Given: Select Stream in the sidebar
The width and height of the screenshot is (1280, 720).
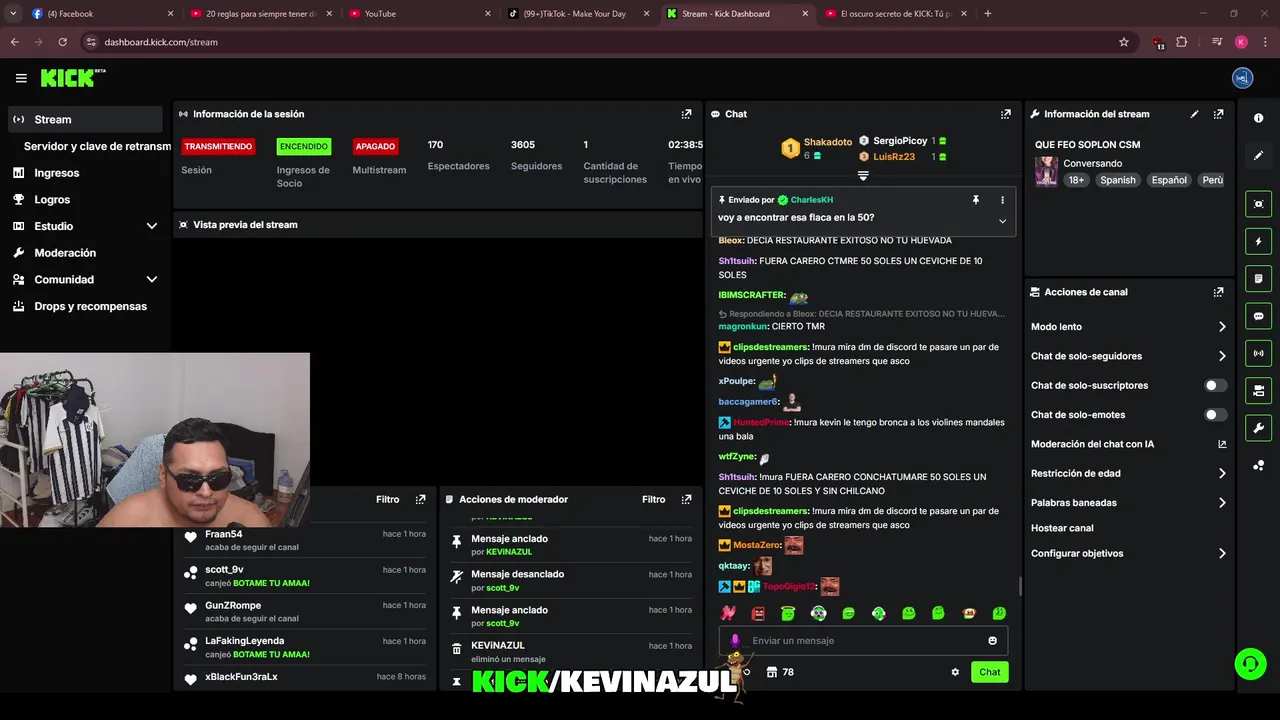Looking at the screenshot, I should [85, 119].
